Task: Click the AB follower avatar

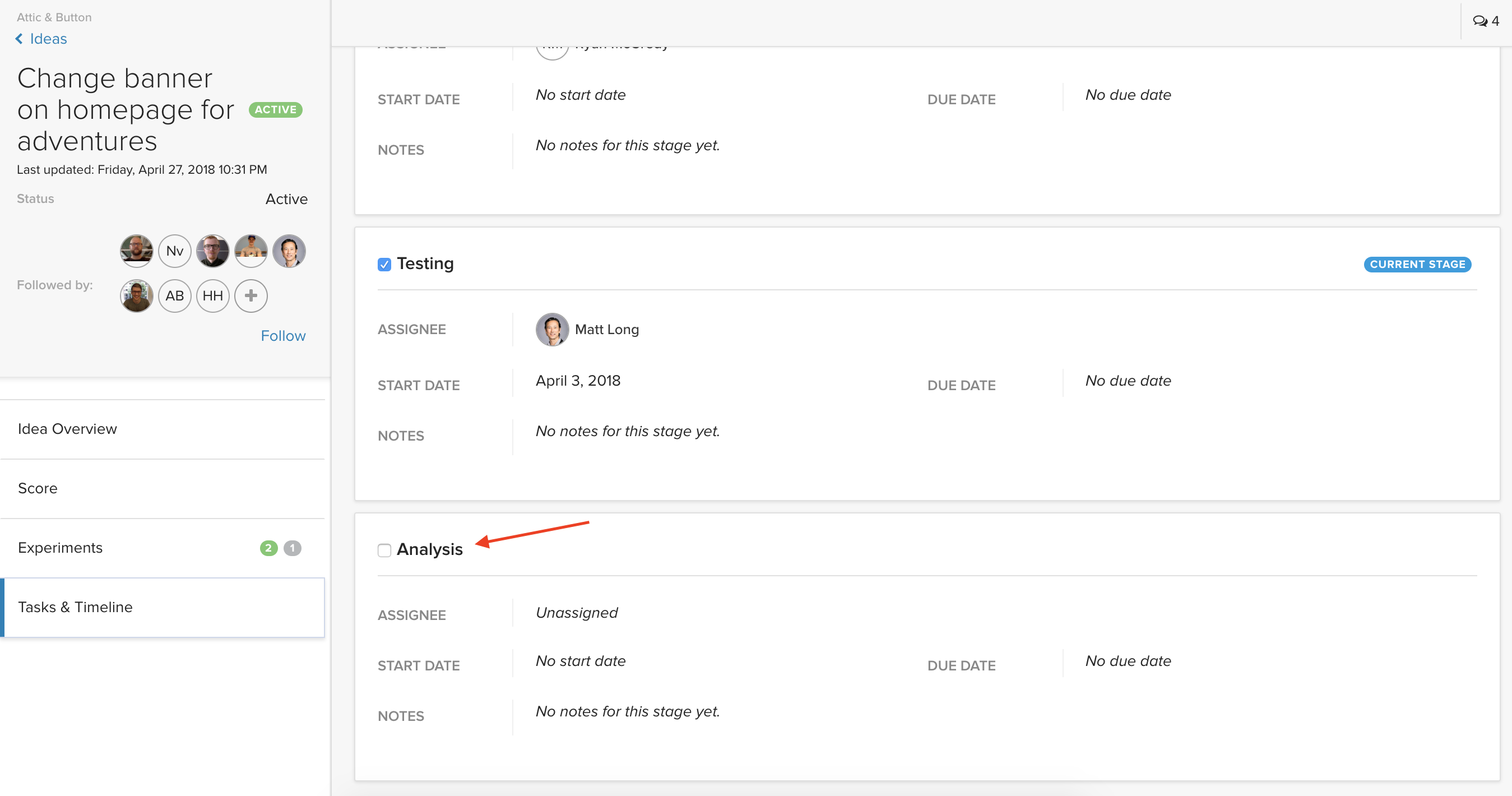Action: (174, 296)
